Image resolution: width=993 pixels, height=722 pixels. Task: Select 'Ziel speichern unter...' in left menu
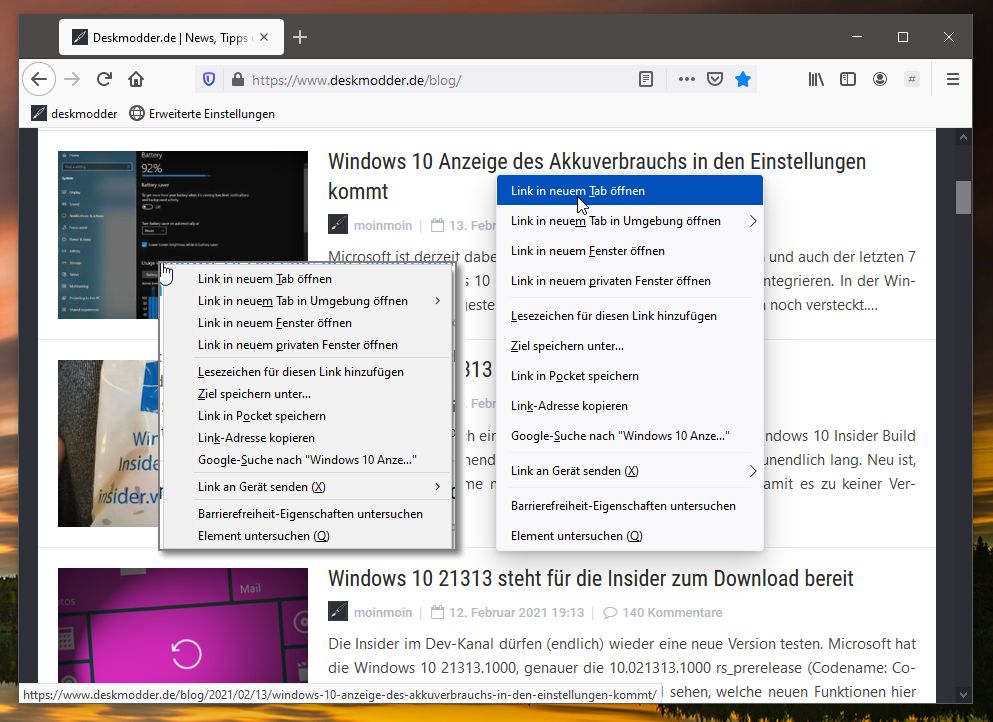307,394
